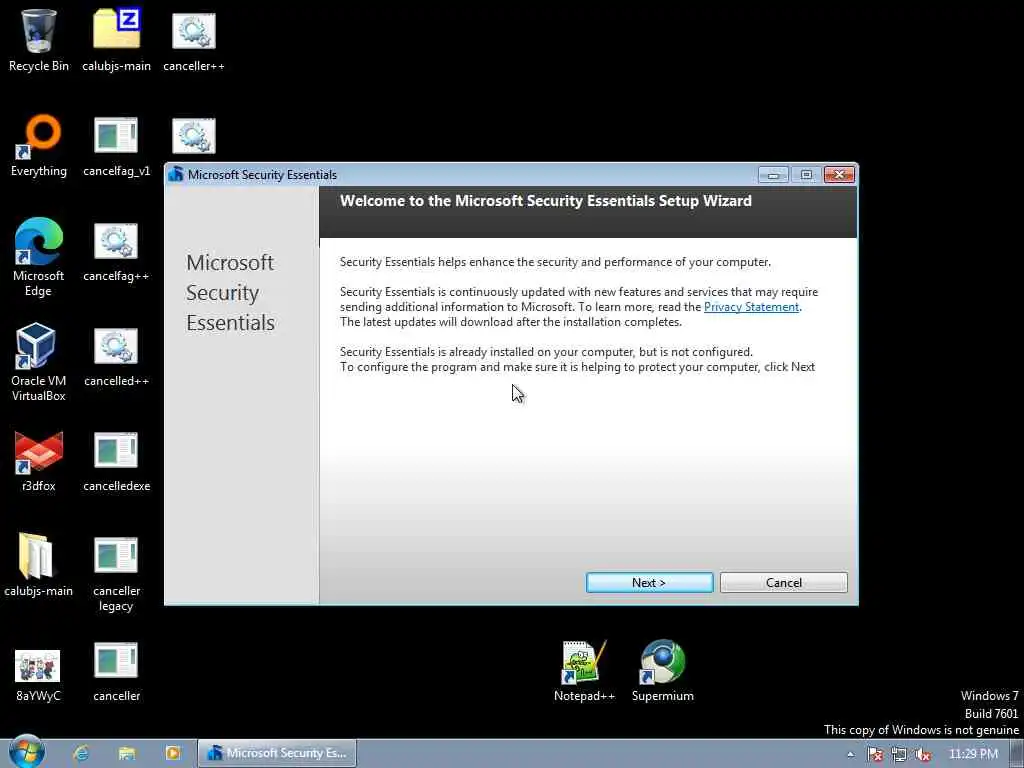The height and width of the screenshot is (768, 1024).
Task: Click the muted volume tray icon
Action: (922, 754)
